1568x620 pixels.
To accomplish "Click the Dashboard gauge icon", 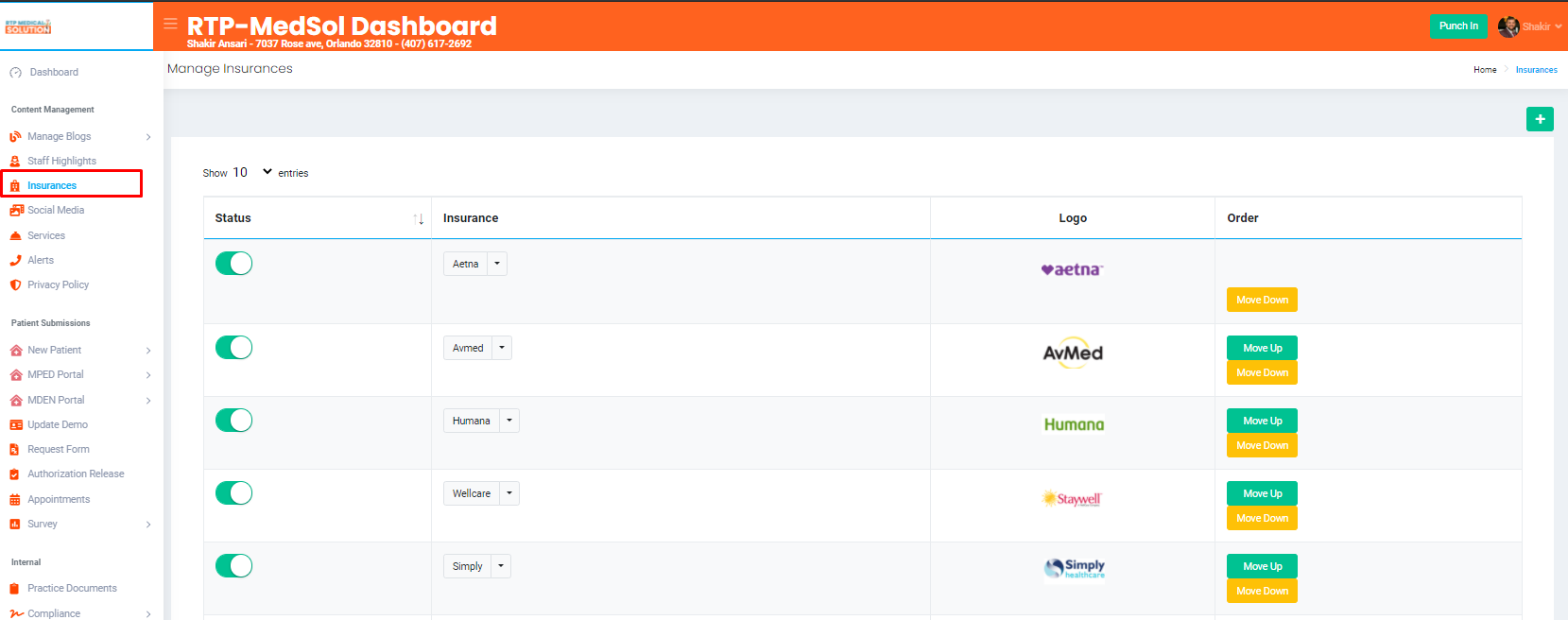I will click(16, 73).
